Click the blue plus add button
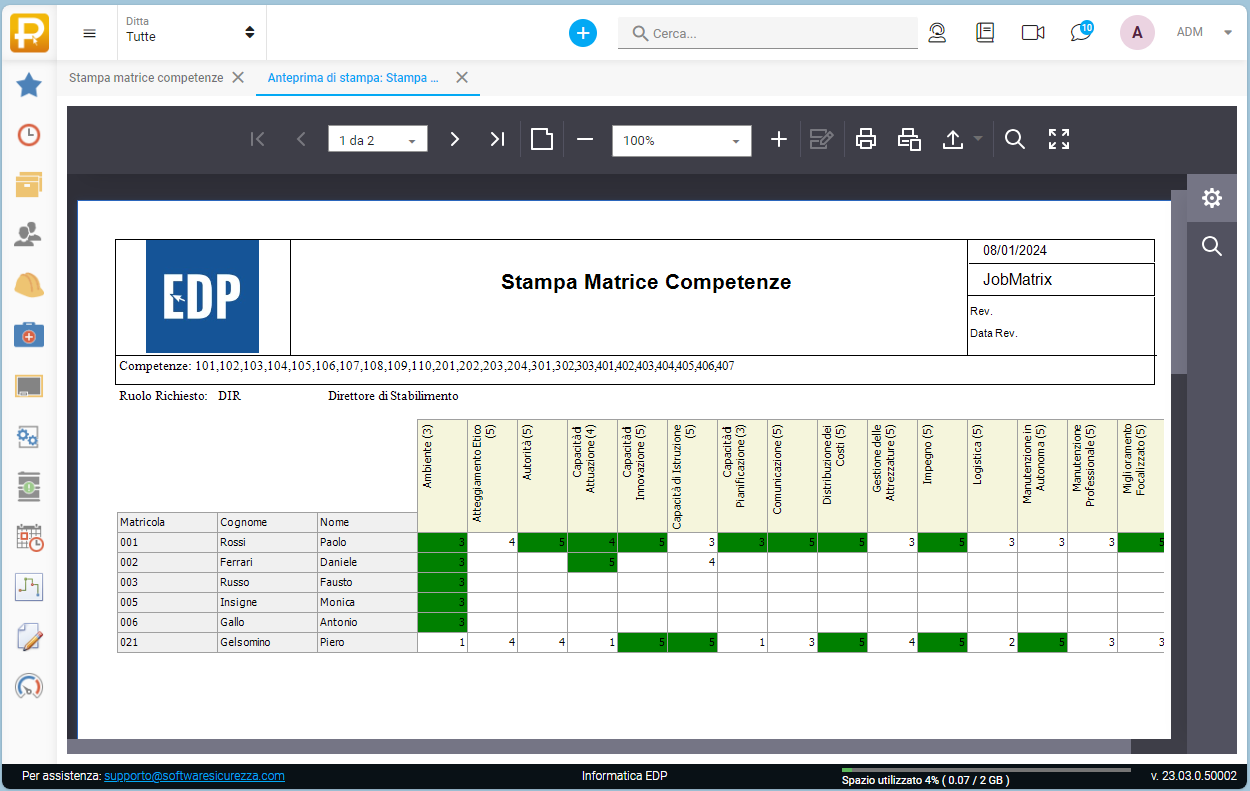Image resolution: width=1250 pixels, height=791 pixels. click(x=583, y=33)
